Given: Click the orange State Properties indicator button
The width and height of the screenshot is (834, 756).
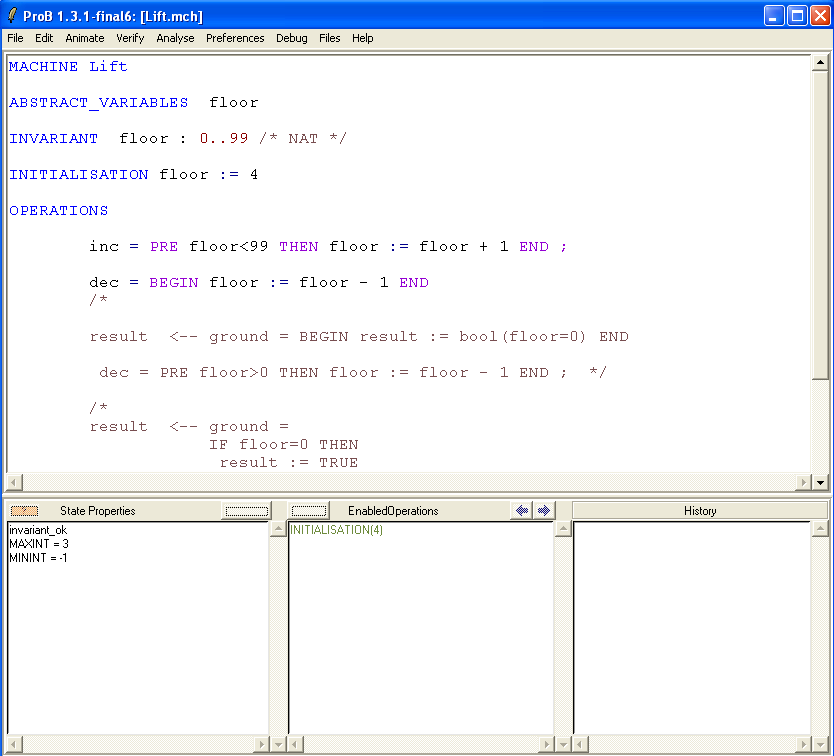Looking at the screenshot, I should click(24, 511).
